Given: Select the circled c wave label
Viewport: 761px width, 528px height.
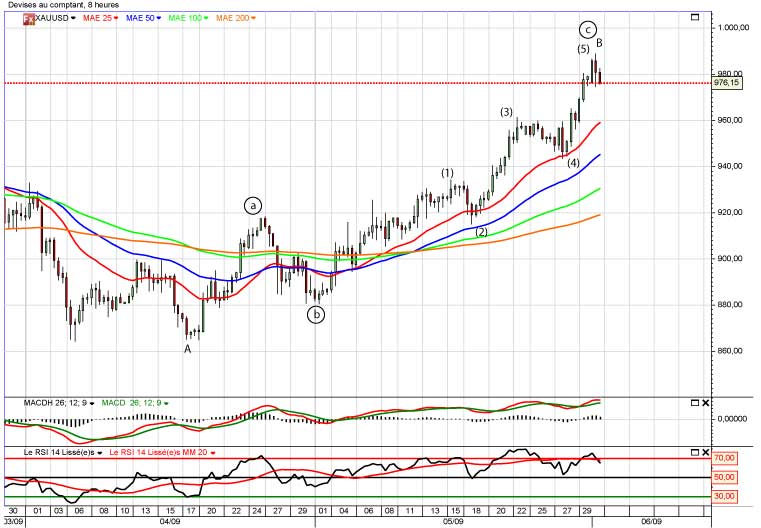Looking at the screenshot, I should (589, 28).
